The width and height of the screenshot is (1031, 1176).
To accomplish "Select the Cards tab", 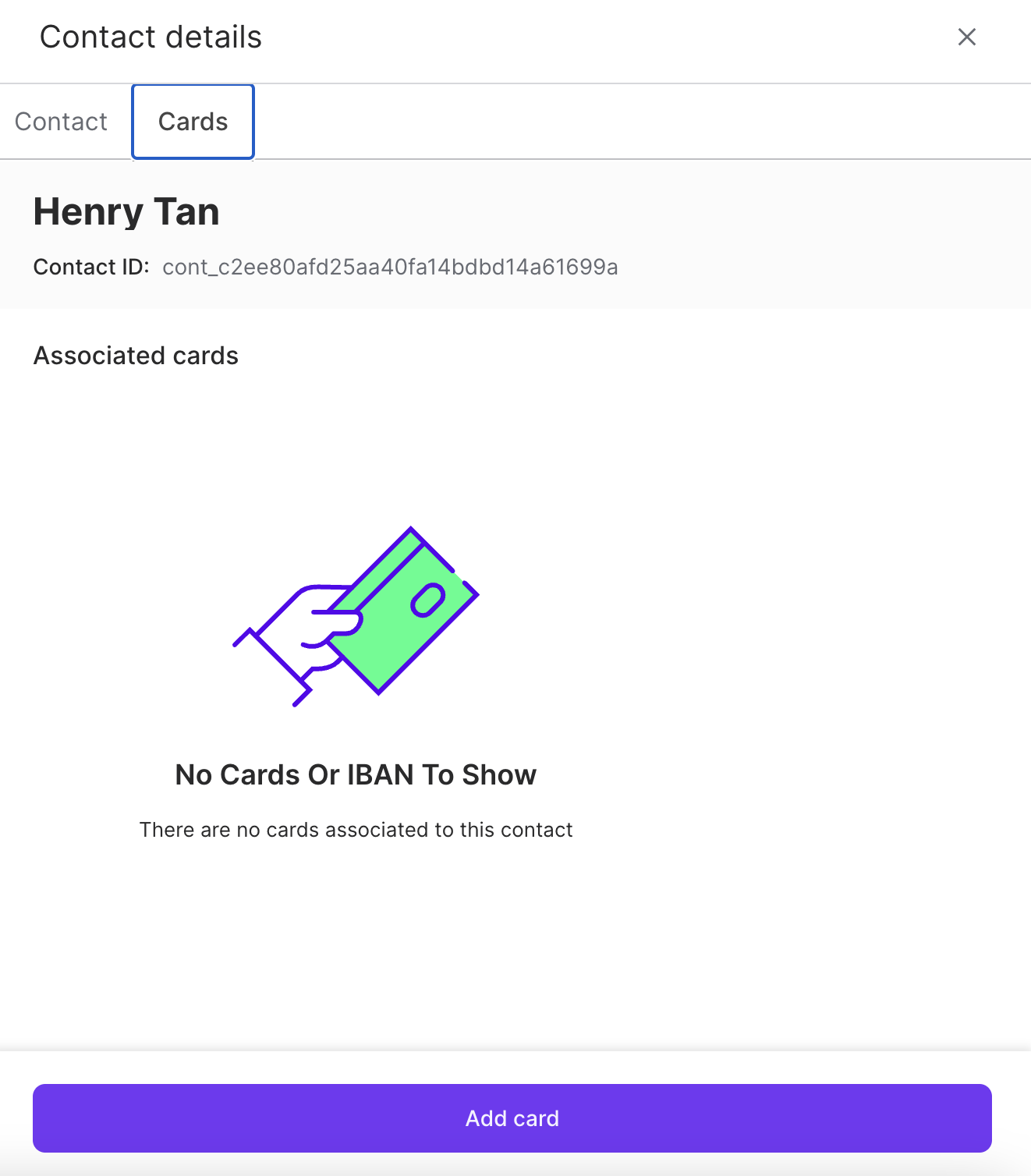I will [193, 122].
